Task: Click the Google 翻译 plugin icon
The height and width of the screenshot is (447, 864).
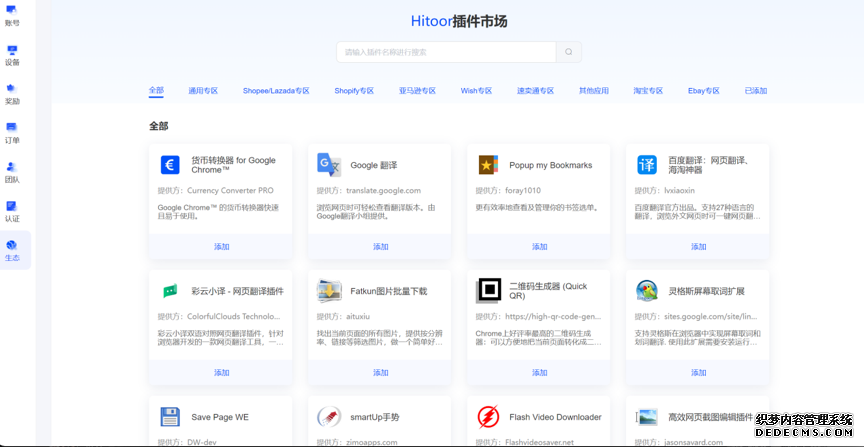Action: pyautogui.click(x=329, y=165)
